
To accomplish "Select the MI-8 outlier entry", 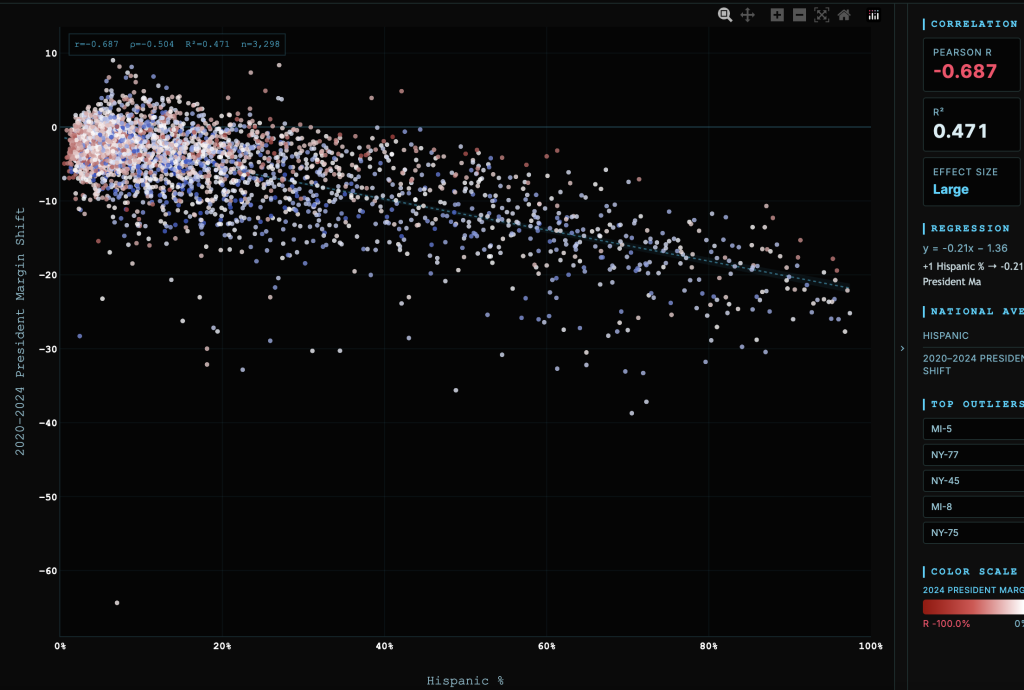I will pyautogui.click(x=973, y=507).
